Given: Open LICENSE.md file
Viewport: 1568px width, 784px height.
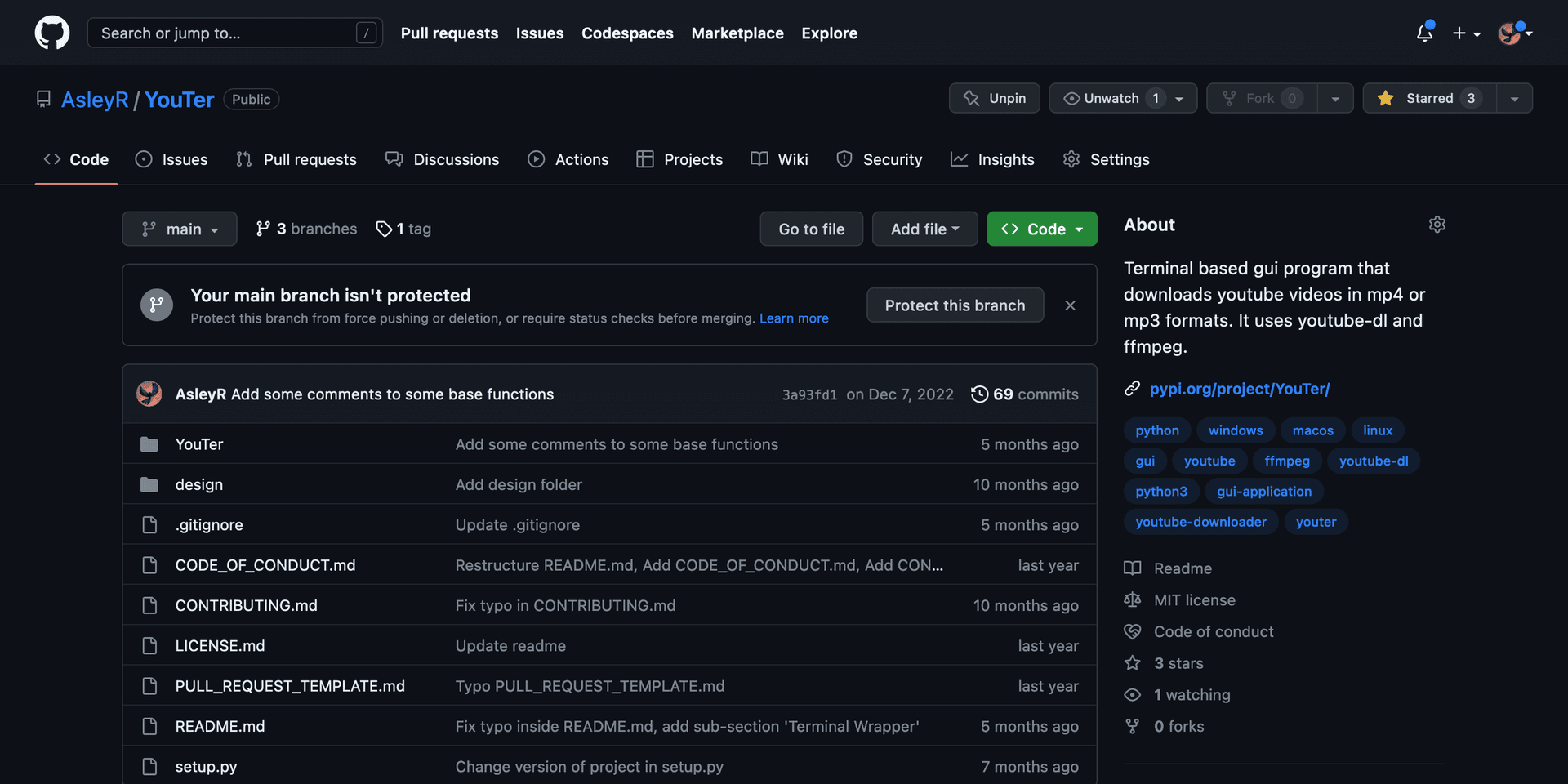Looking at the screenshot, I should click(220, 646).
